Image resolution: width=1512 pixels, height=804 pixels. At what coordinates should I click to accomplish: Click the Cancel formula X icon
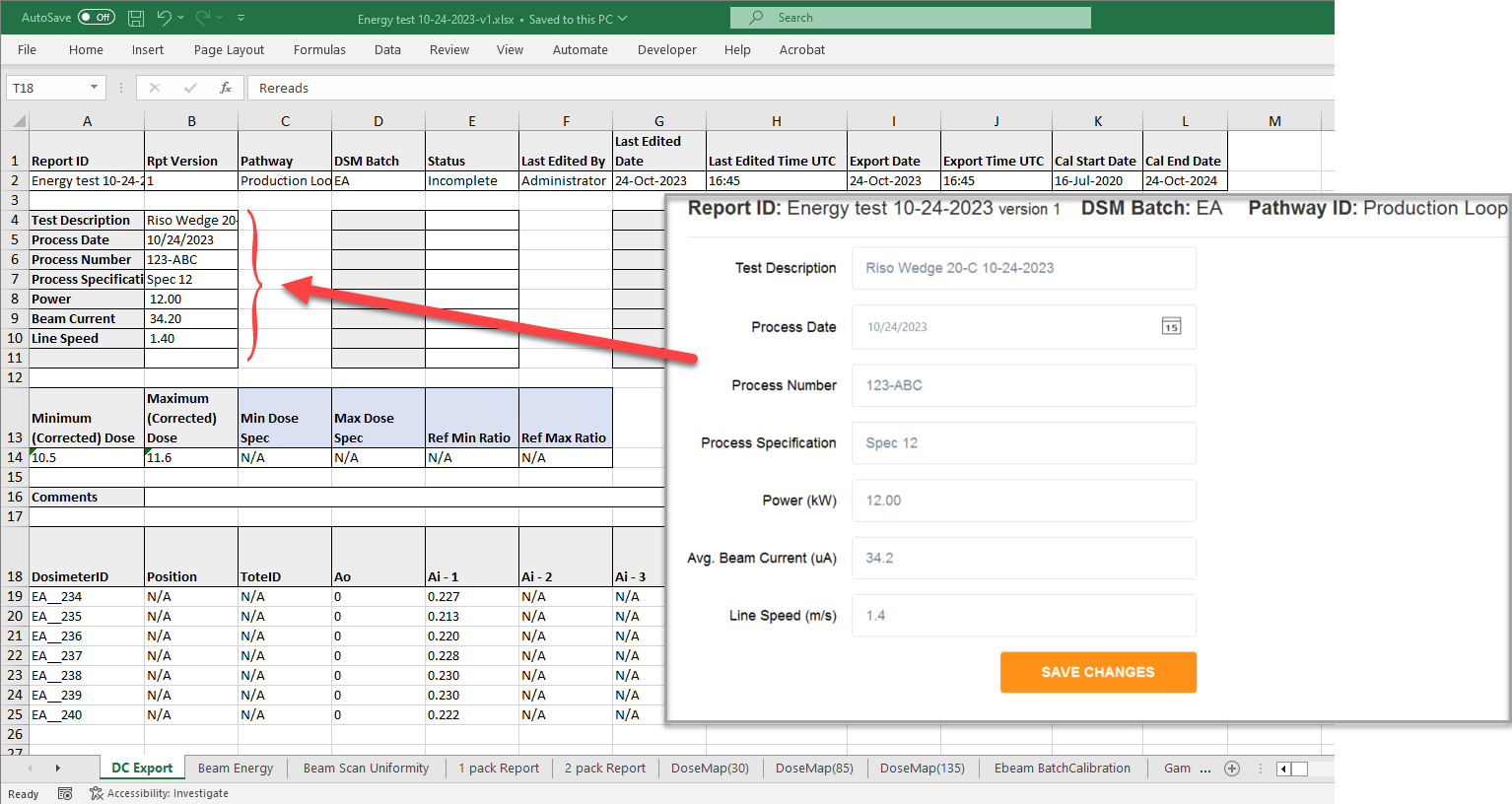[155, 88]
